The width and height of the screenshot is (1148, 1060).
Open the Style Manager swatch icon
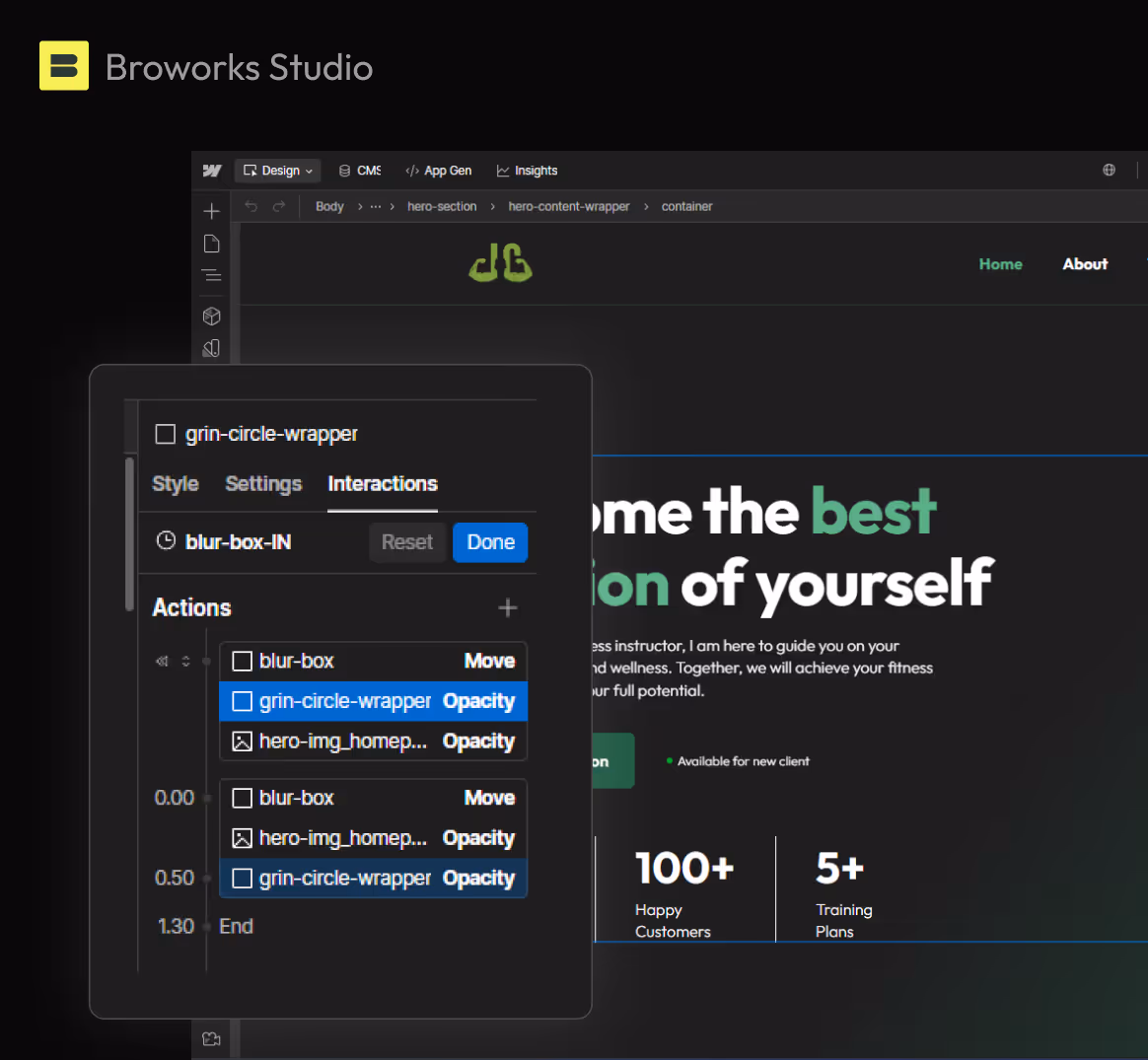click(211, 348)
